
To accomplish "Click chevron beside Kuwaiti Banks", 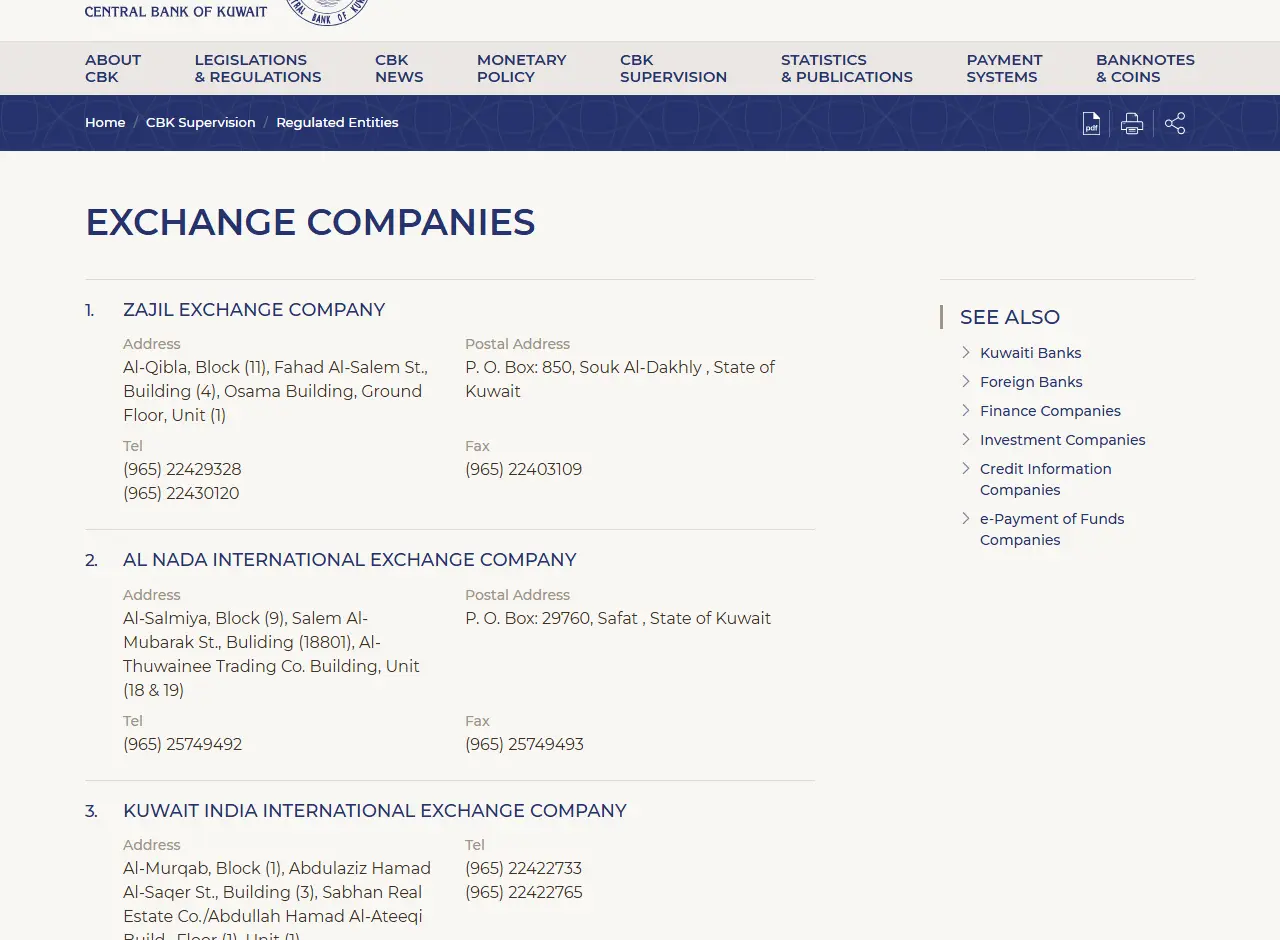I will click(966, 352).
